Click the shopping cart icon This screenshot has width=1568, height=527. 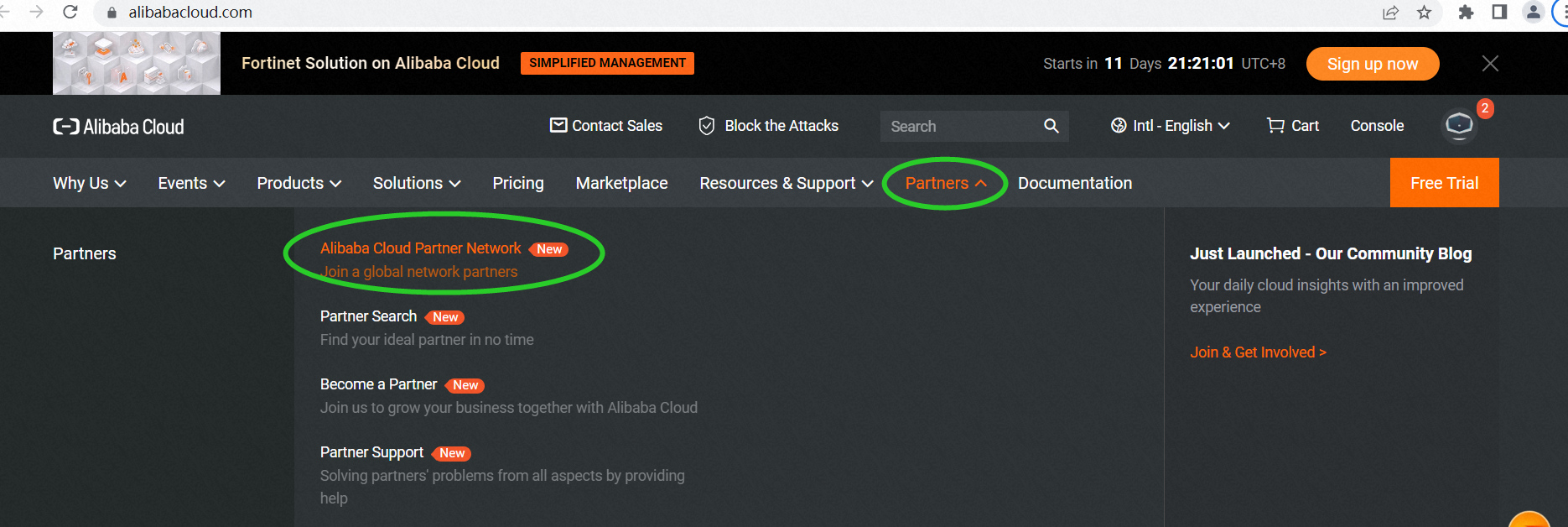click(x=1275, y=126)
